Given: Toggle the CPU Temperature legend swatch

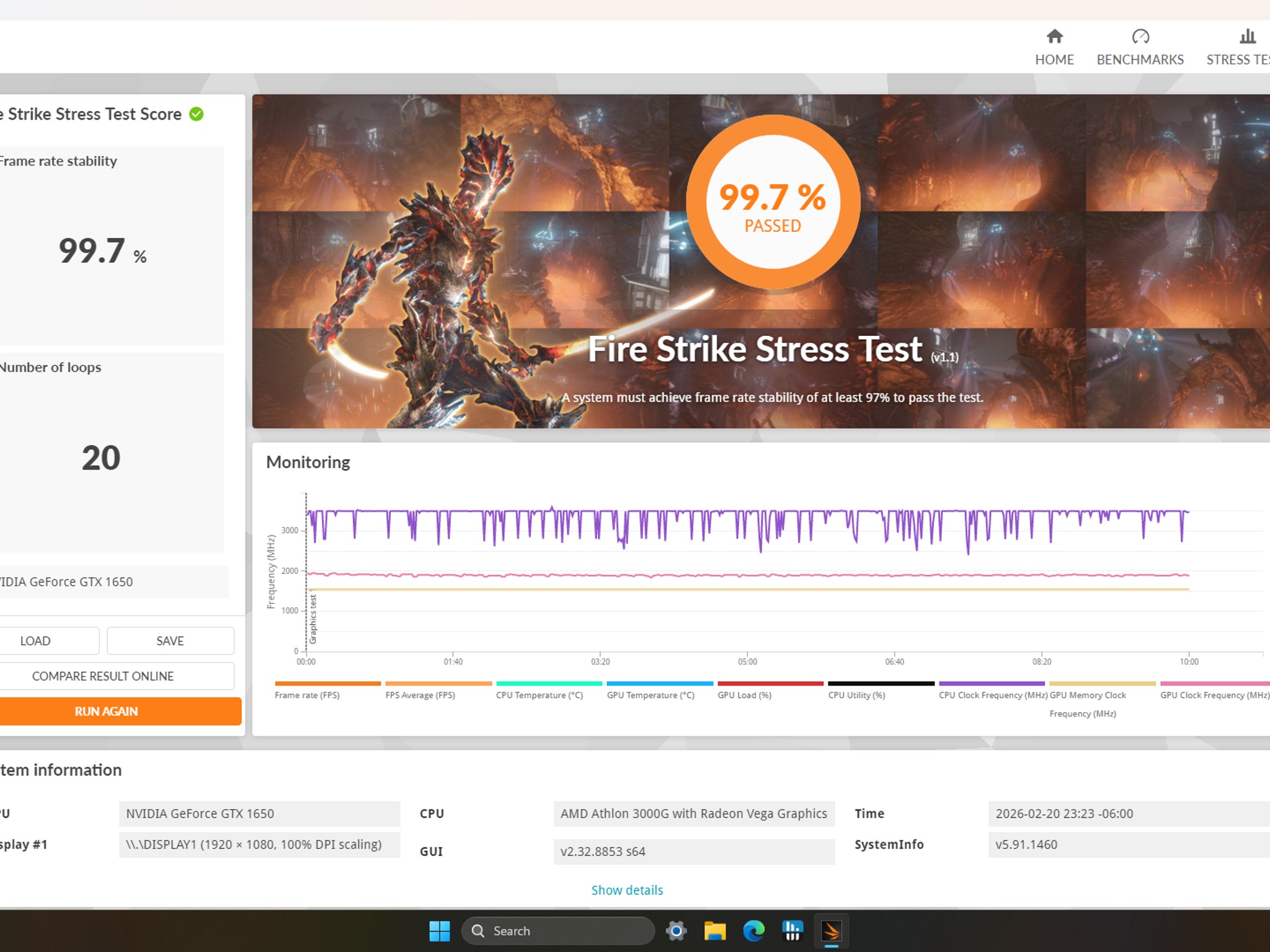Looking at the screenshot, I should pos(549,684).
